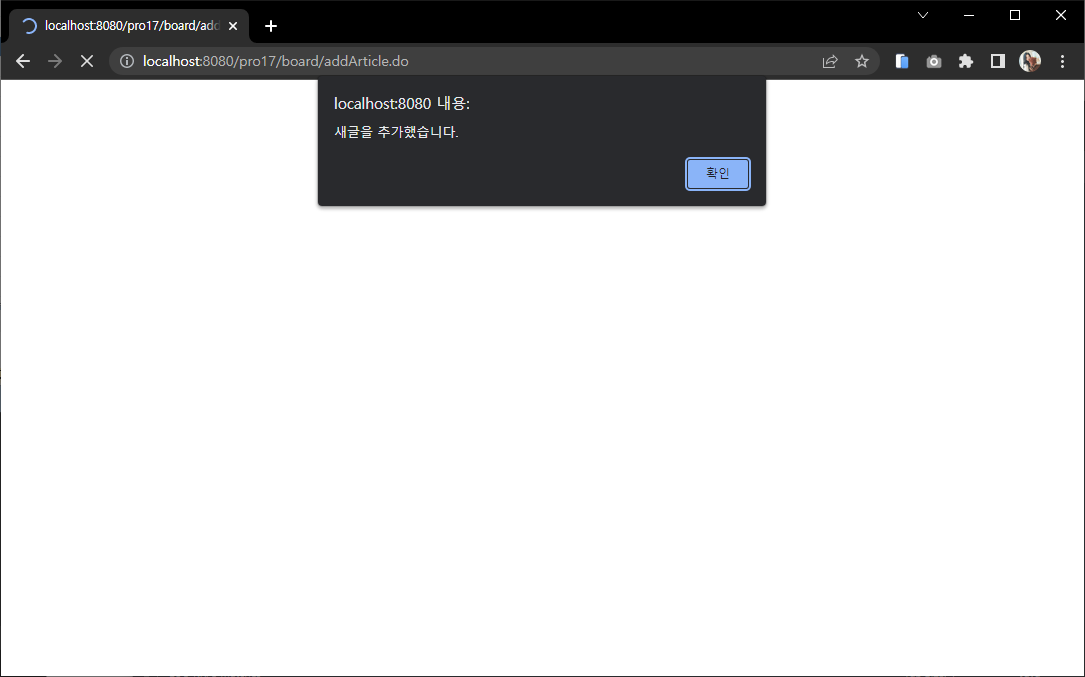Toggle the browser side panel
The image size is (1085, 677).
click(x=997, y=62)
